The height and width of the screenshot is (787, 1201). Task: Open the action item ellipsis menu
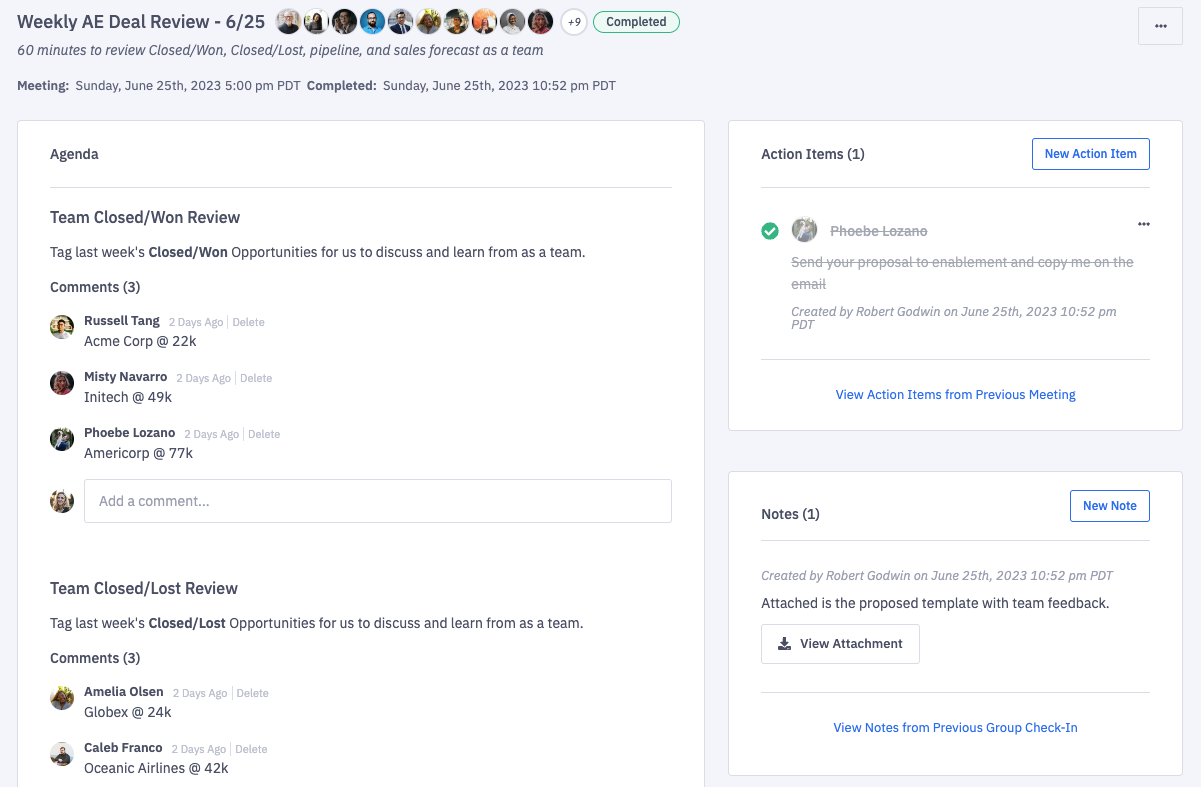click(x=1144, y=224)
